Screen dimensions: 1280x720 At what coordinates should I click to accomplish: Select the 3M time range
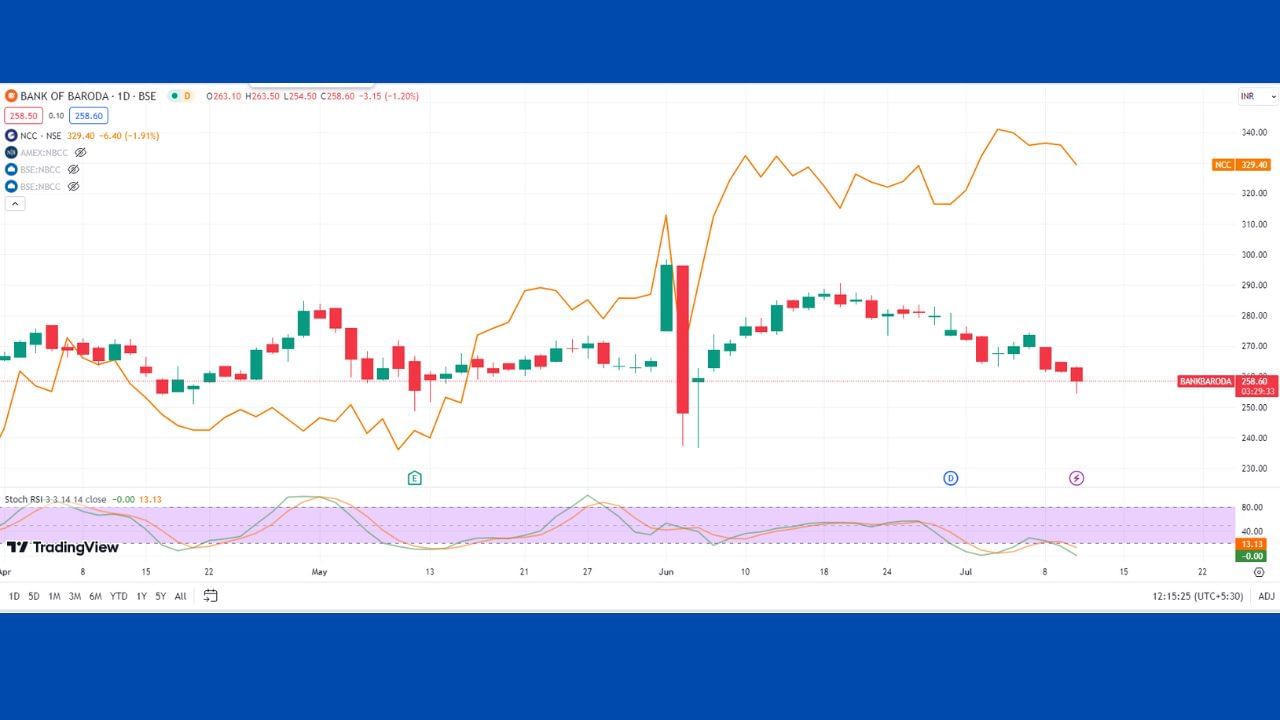point(74,596)
